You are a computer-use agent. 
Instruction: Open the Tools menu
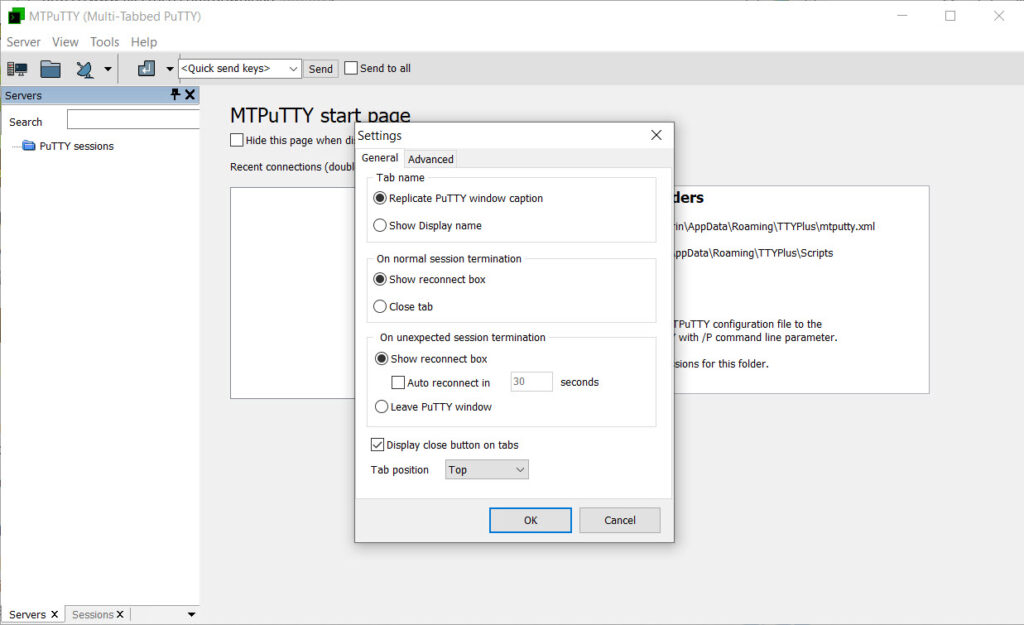[104, 42]
